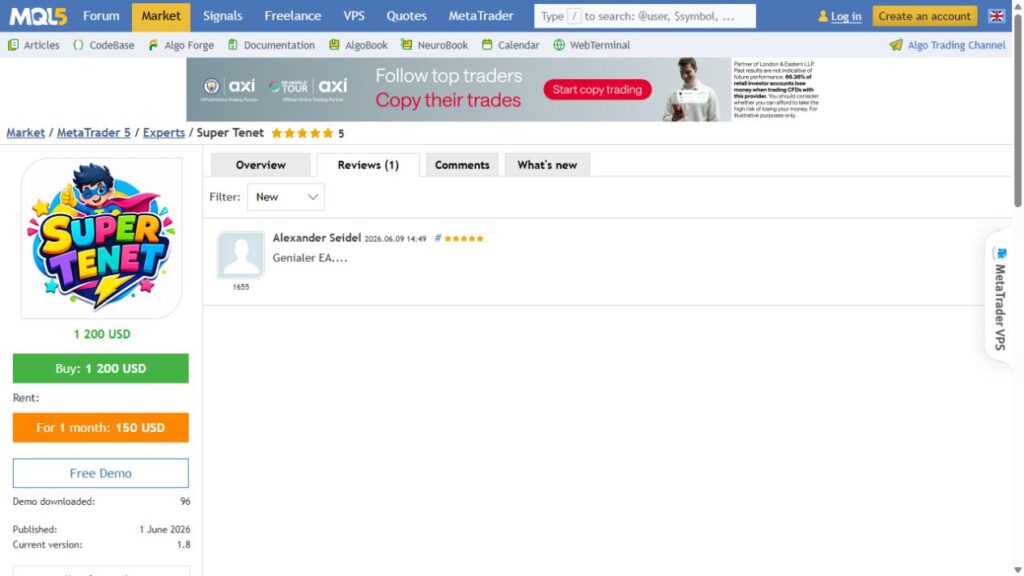
Task: Follow the Market breadcrumb link
Action: pos(25,133)
